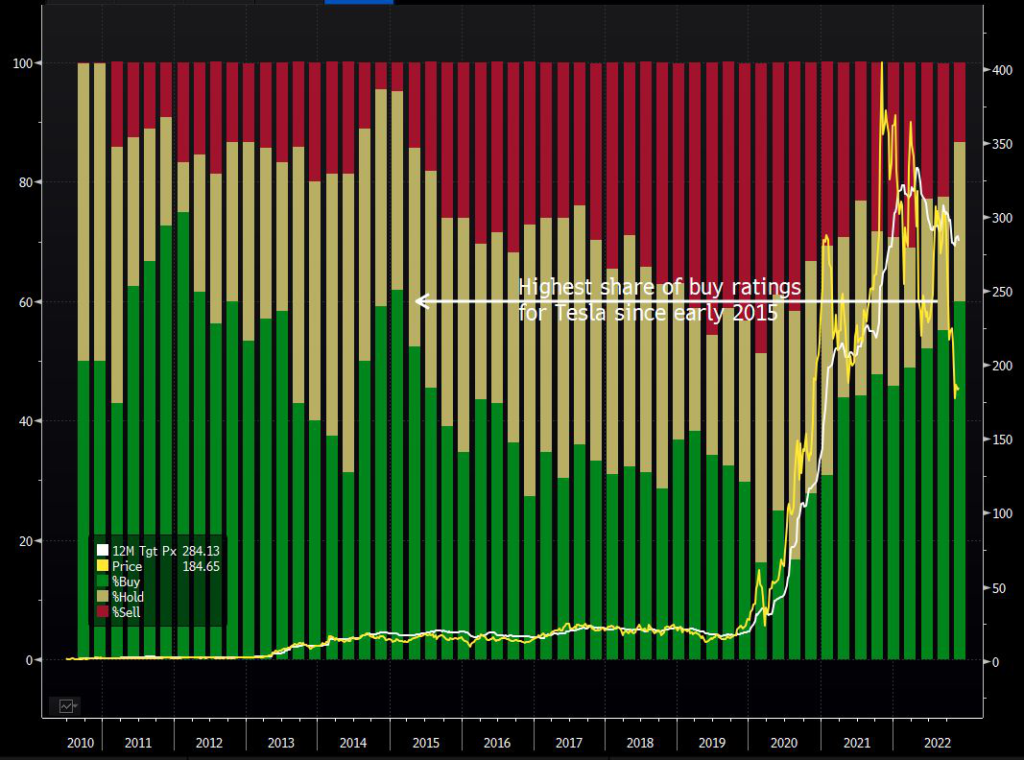1024x760 pixels.
Task: Select the 'Highest share of buy ratings' annotation
Action: [660, 300]
